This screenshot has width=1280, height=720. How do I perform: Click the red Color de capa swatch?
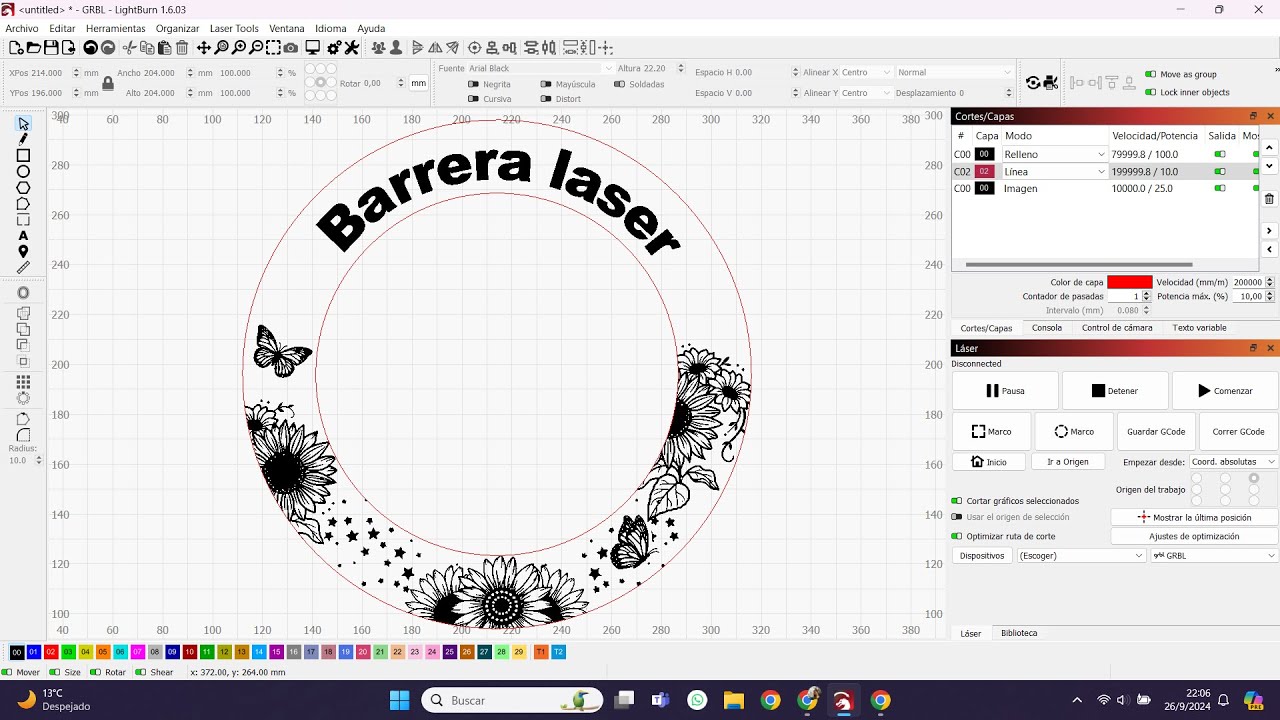[1129, 282]
